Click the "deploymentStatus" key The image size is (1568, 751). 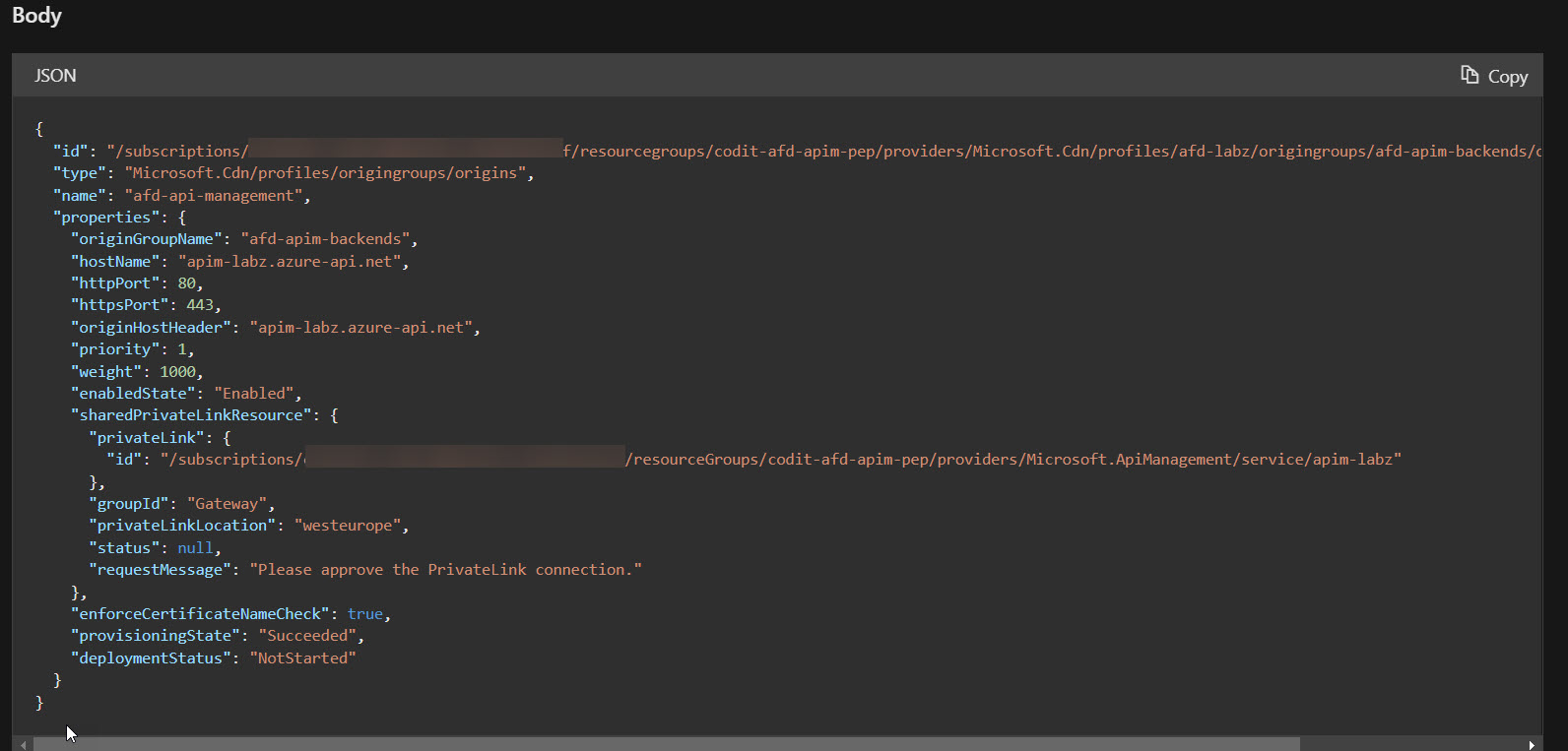[151, 658]
